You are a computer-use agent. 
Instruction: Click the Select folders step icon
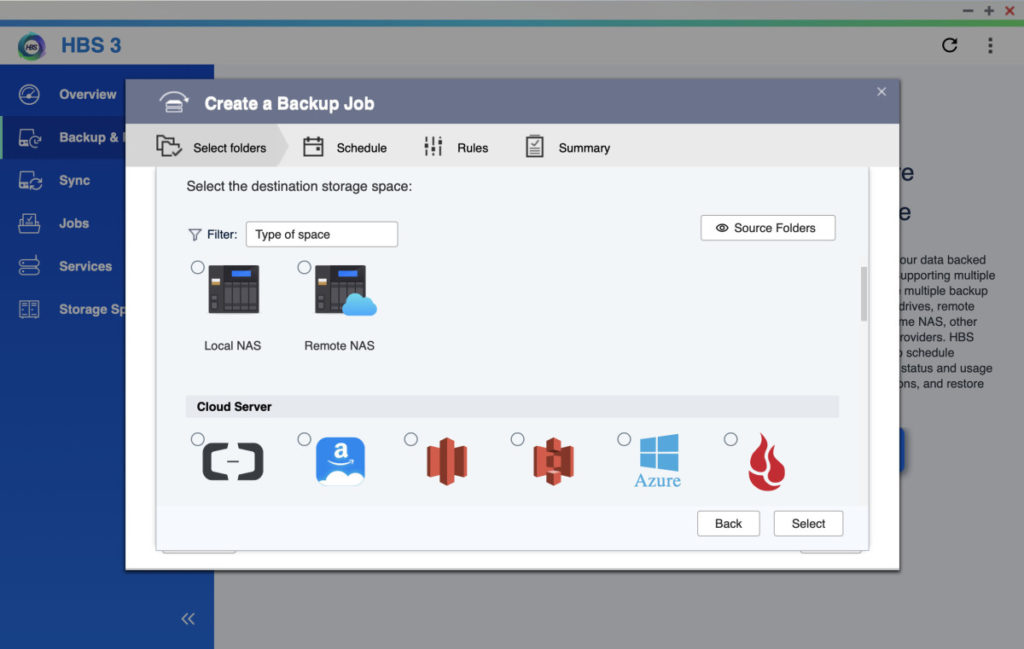click(168, 146)
